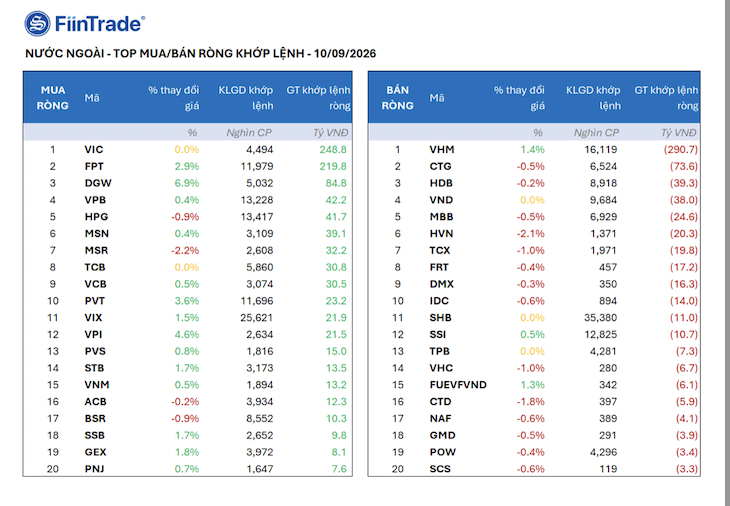Click the VPB ticker cell
Image resolution: width=730 pixels, height=506 pixels.
(x=95, y=200)
